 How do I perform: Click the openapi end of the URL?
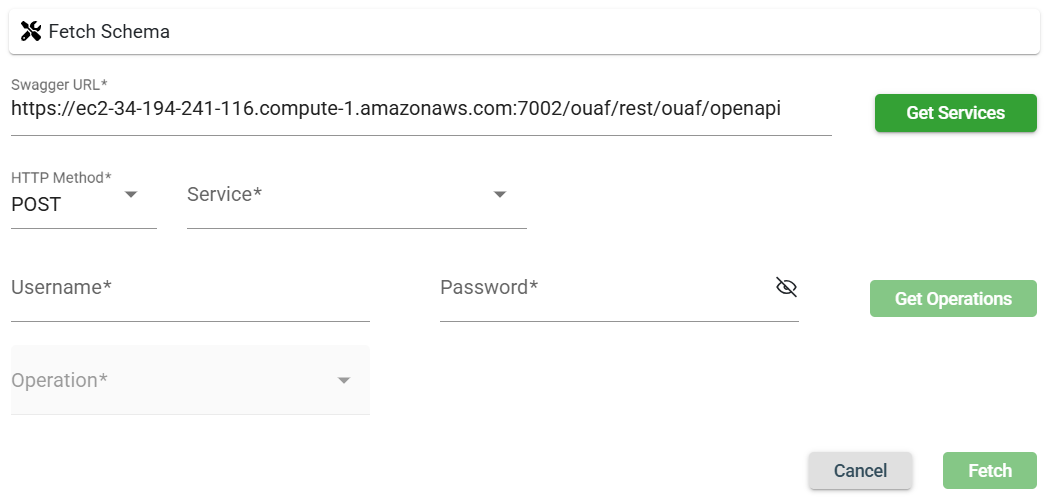pos(745,108)
